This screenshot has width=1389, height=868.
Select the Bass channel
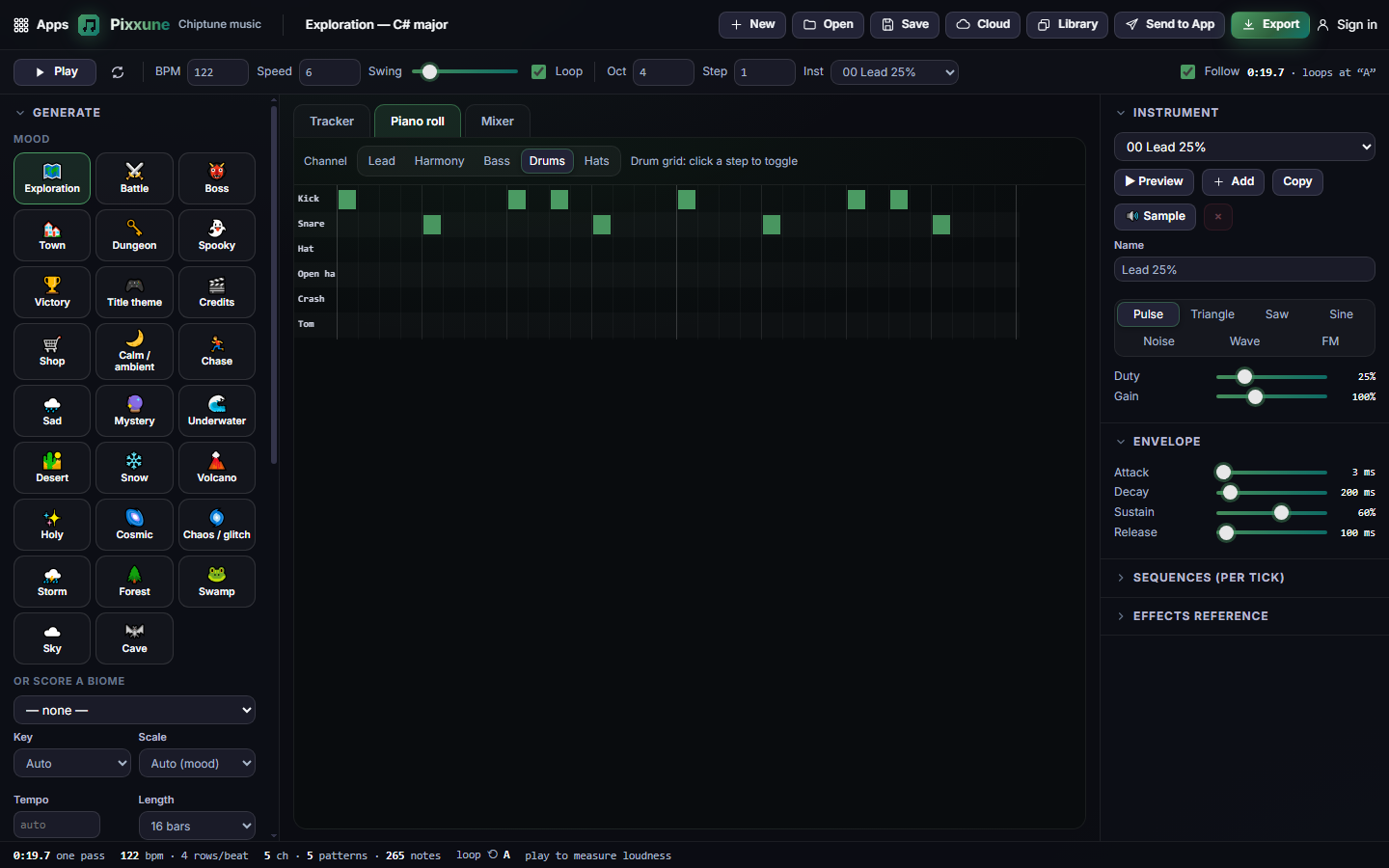click(497, 161)
